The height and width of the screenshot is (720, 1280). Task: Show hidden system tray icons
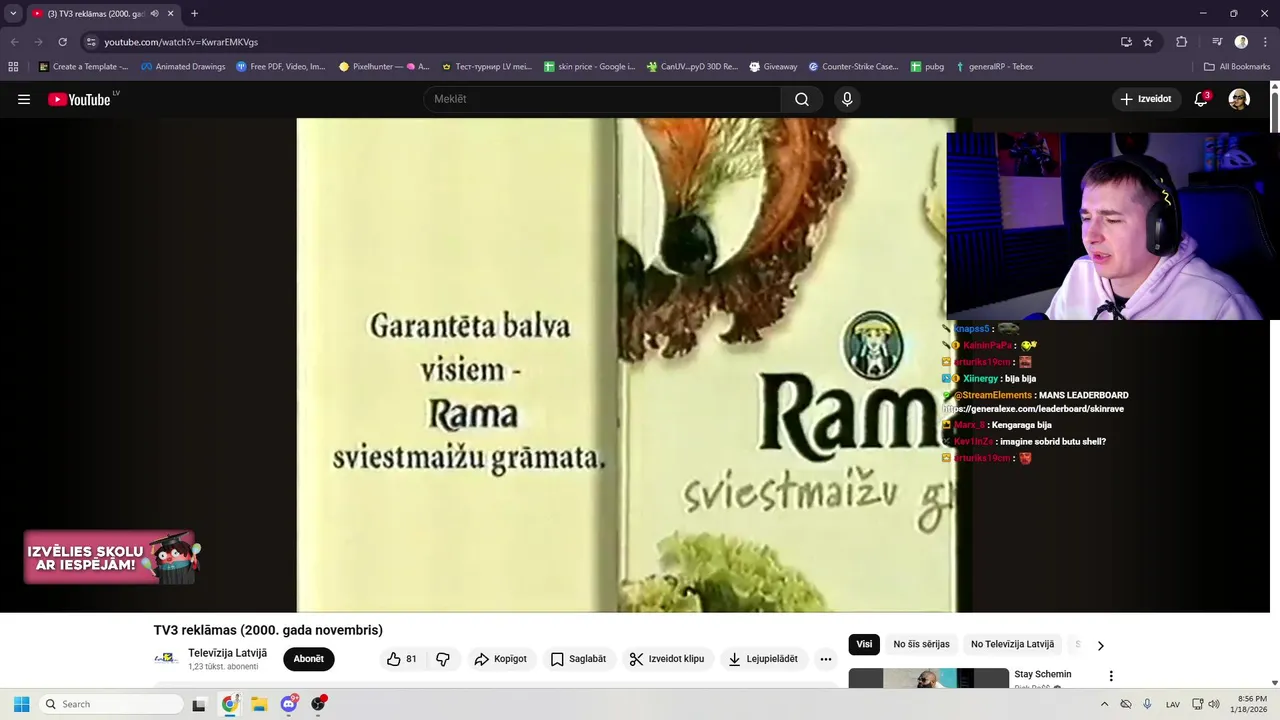click(1103, 704)
